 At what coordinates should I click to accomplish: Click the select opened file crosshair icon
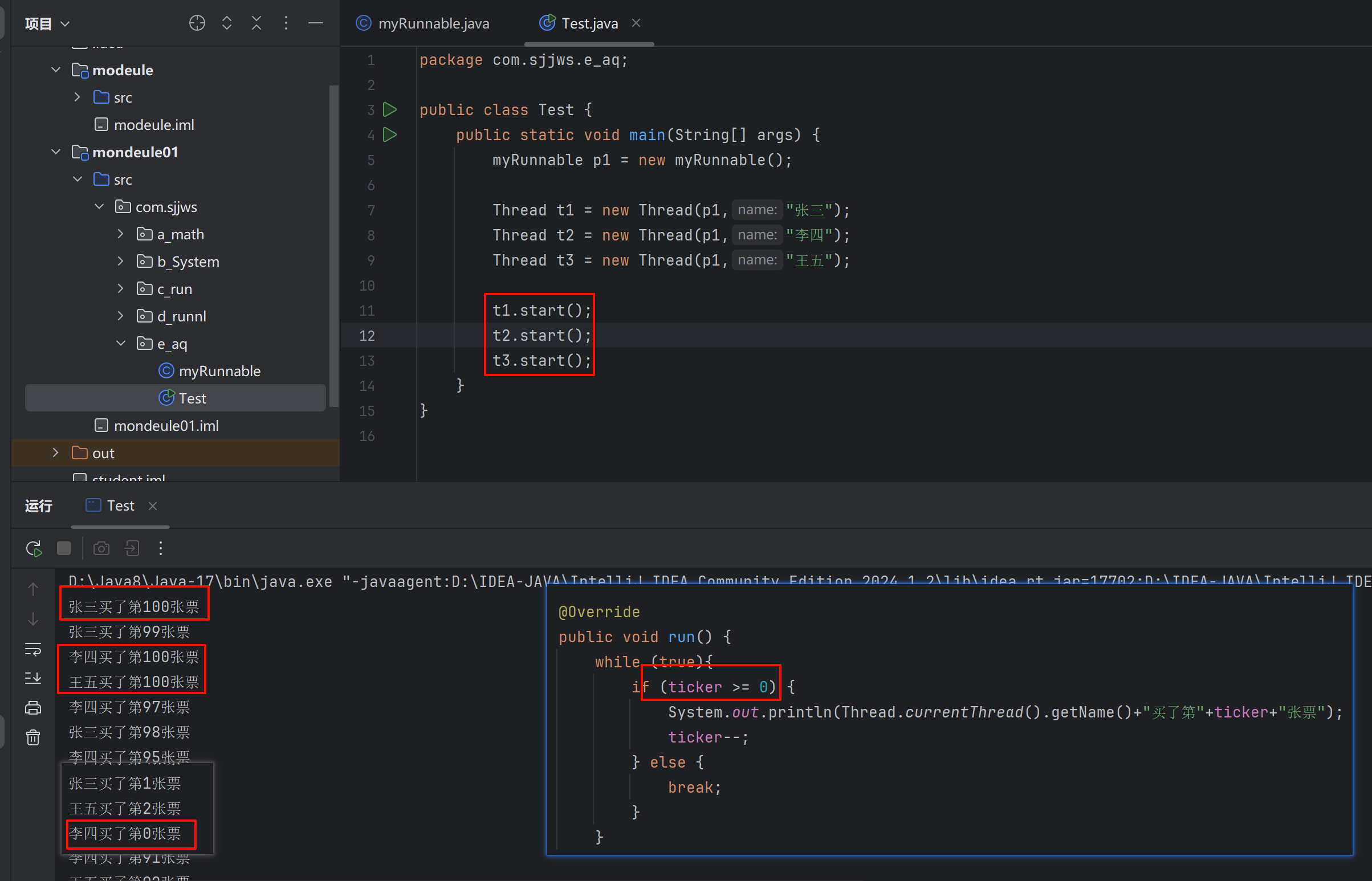(197, 23)
